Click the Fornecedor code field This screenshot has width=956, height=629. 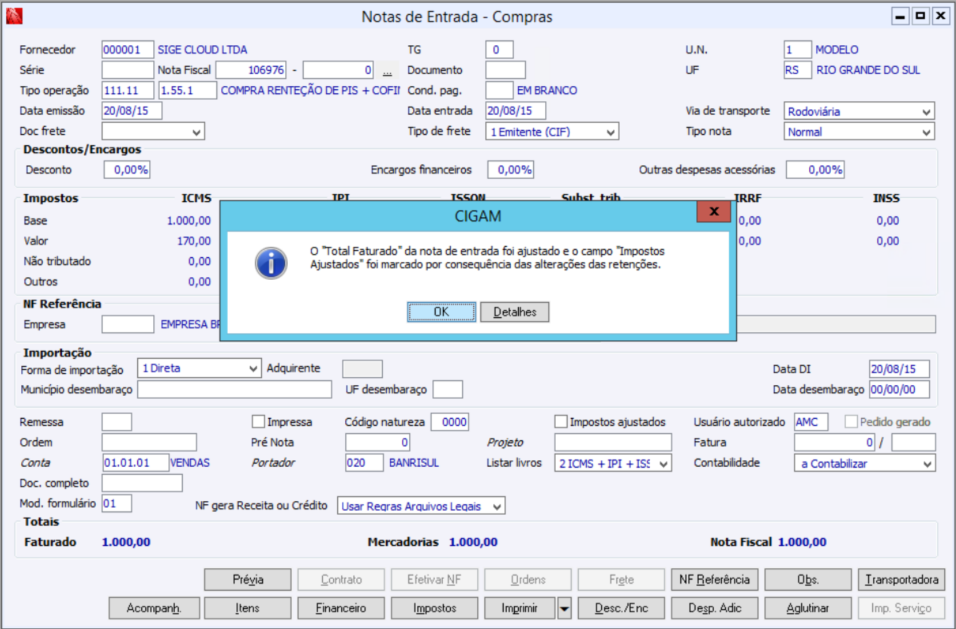click(127, 50)
